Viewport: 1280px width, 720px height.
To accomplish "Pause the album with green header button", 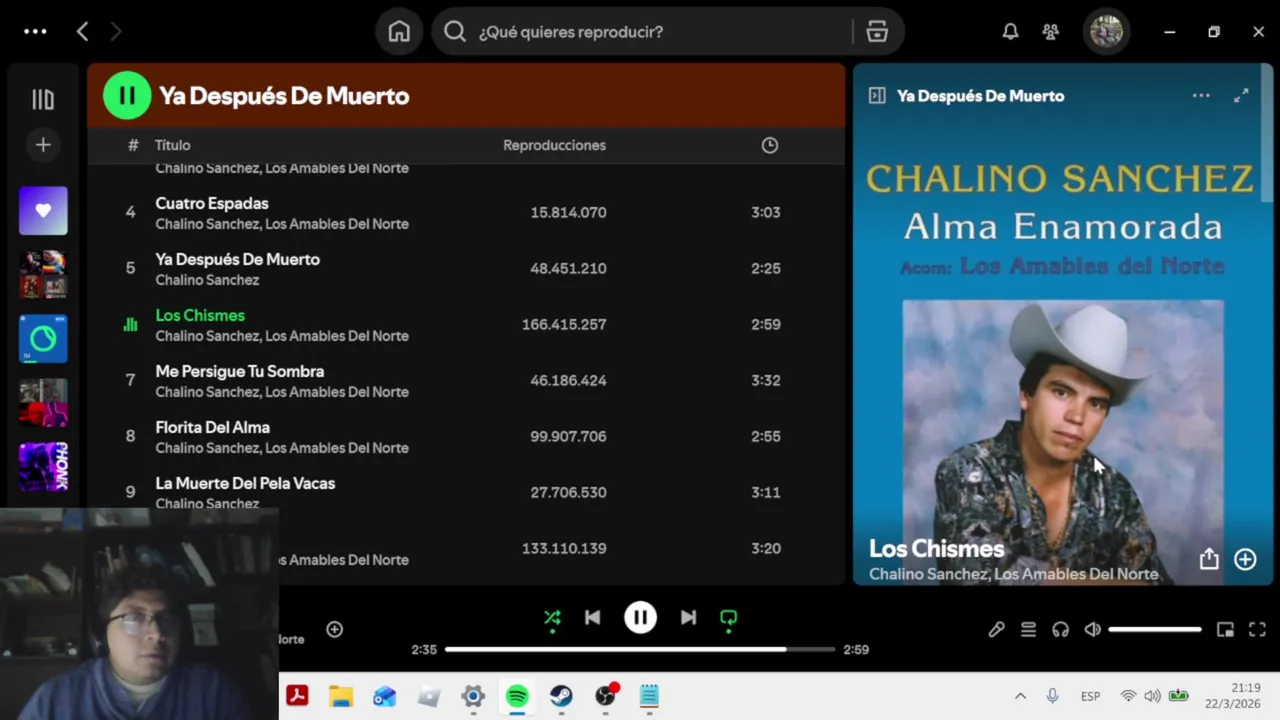I will click(127, 96).
